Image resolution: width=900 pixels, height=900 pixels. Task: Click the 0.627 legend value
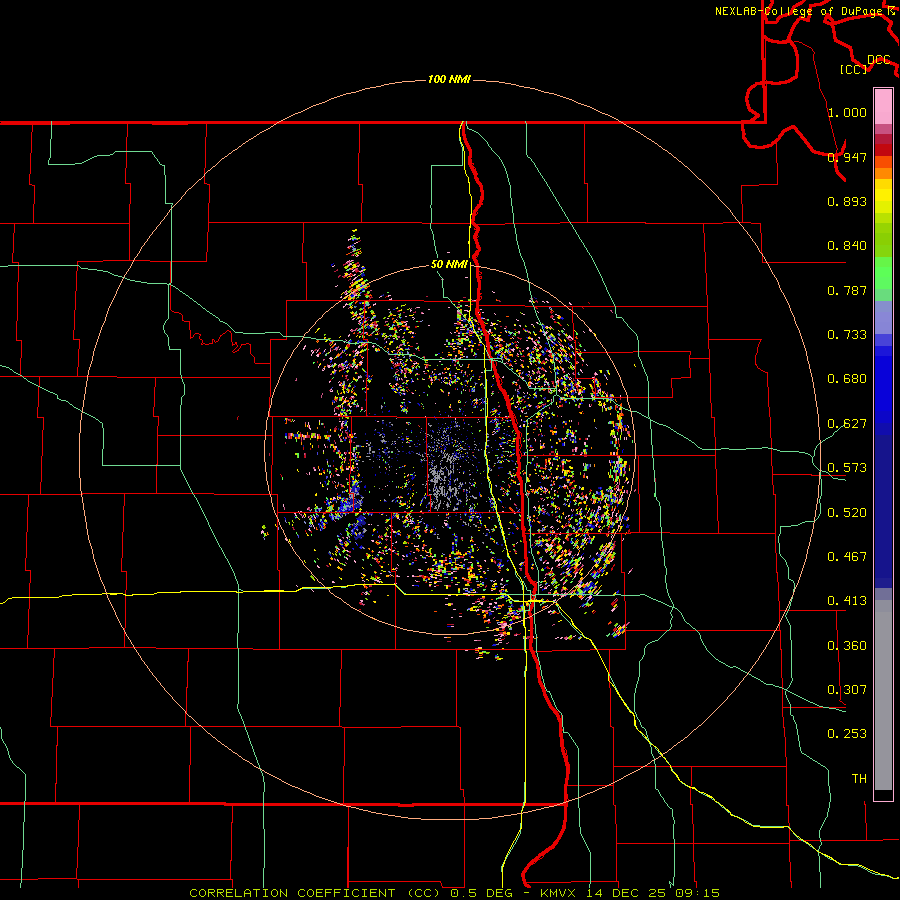(x=847, y=424)
